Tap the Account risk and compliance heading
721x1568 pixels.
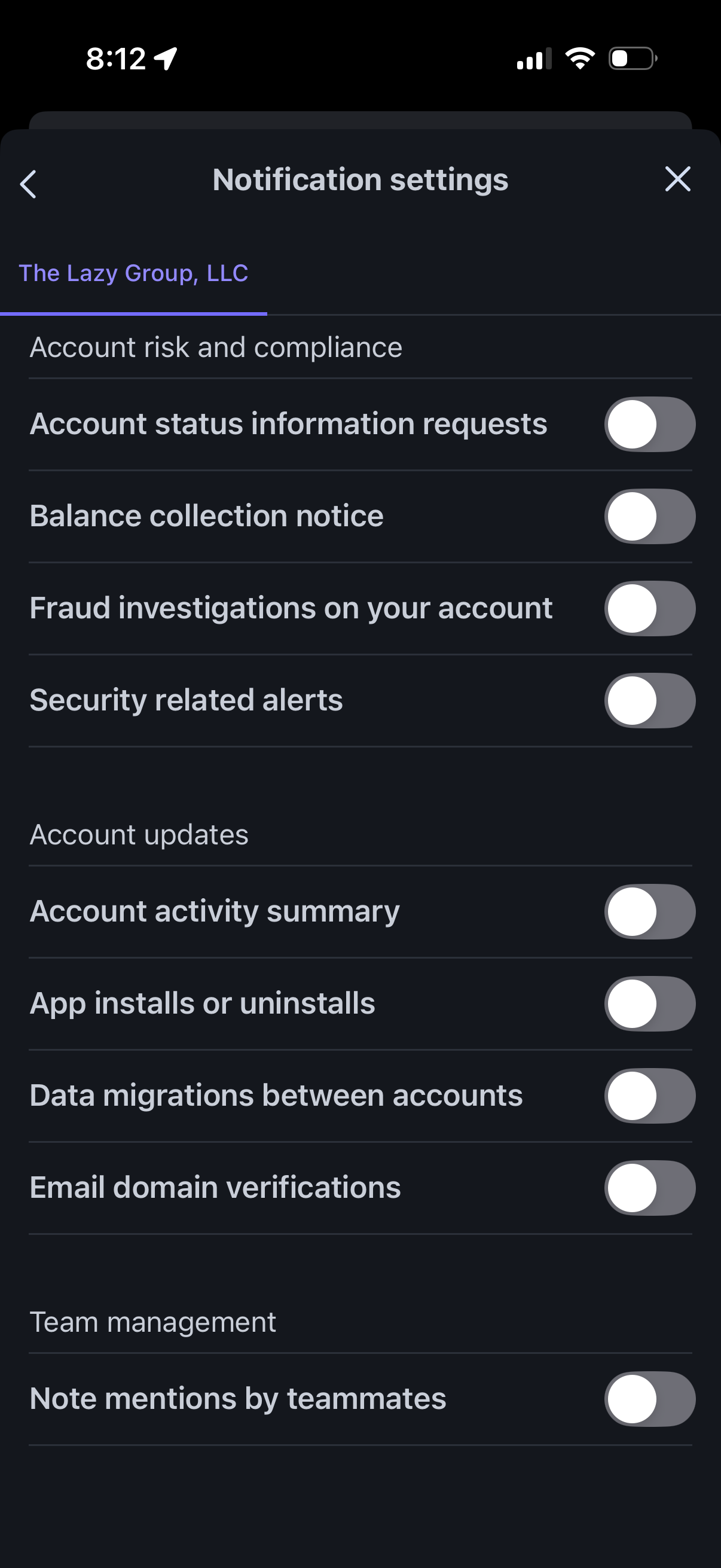point(216,347)
